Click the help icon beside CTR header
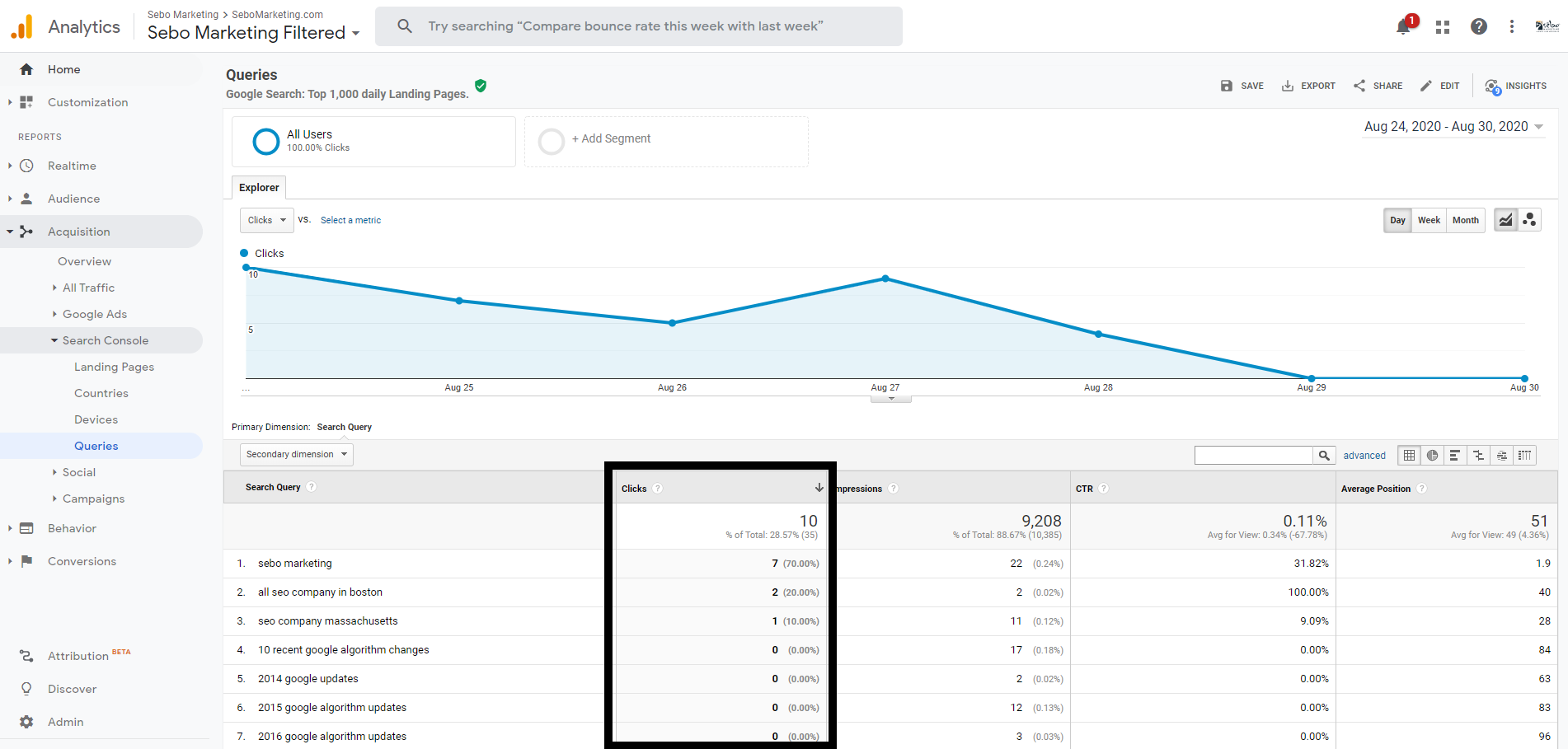This screenshot has width=1568, height=749. click(1104, 489)
